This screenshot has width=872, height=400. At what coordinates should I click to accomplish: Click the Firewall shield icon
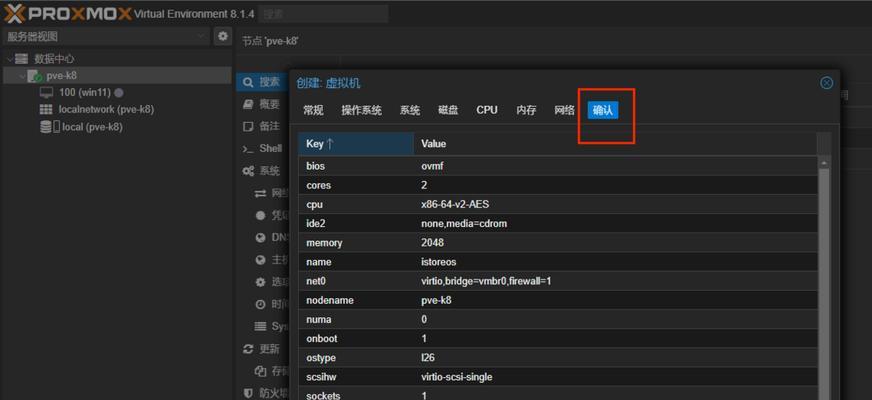[248, 393]
